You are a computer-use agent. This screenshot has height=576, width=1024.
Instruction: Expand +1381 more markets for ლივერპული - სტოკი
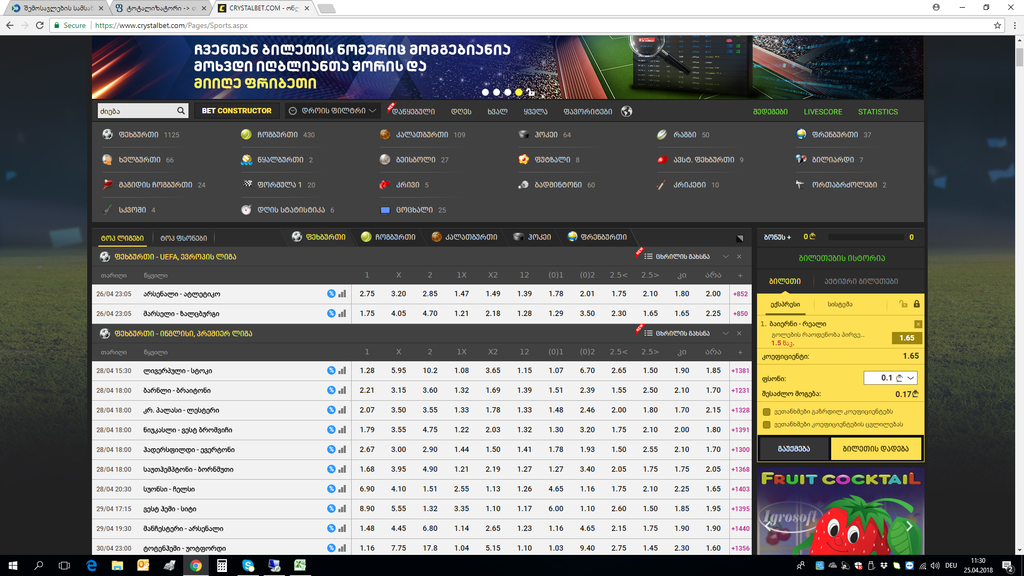[x=741, y=370]
